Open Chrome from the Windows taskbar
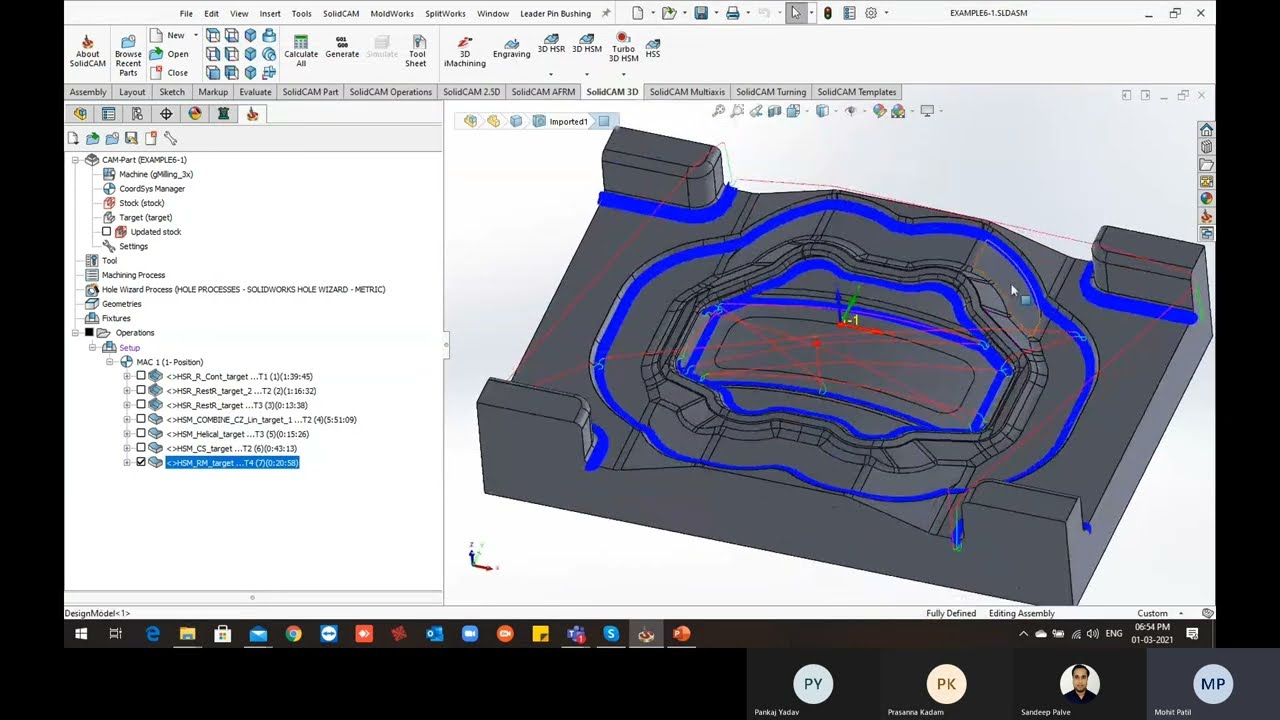Screen dimensions: 1280x720 pyautogui.click(x=293, y=634)
